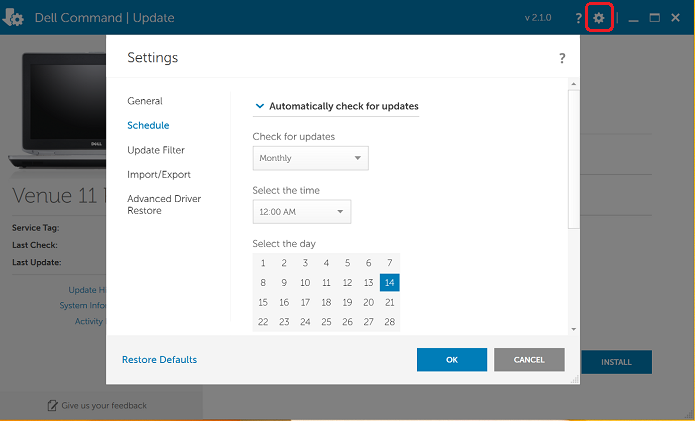Switch to the Update Filter tab
The height and width of the screenshot is (421, 695).
[156, 150]
